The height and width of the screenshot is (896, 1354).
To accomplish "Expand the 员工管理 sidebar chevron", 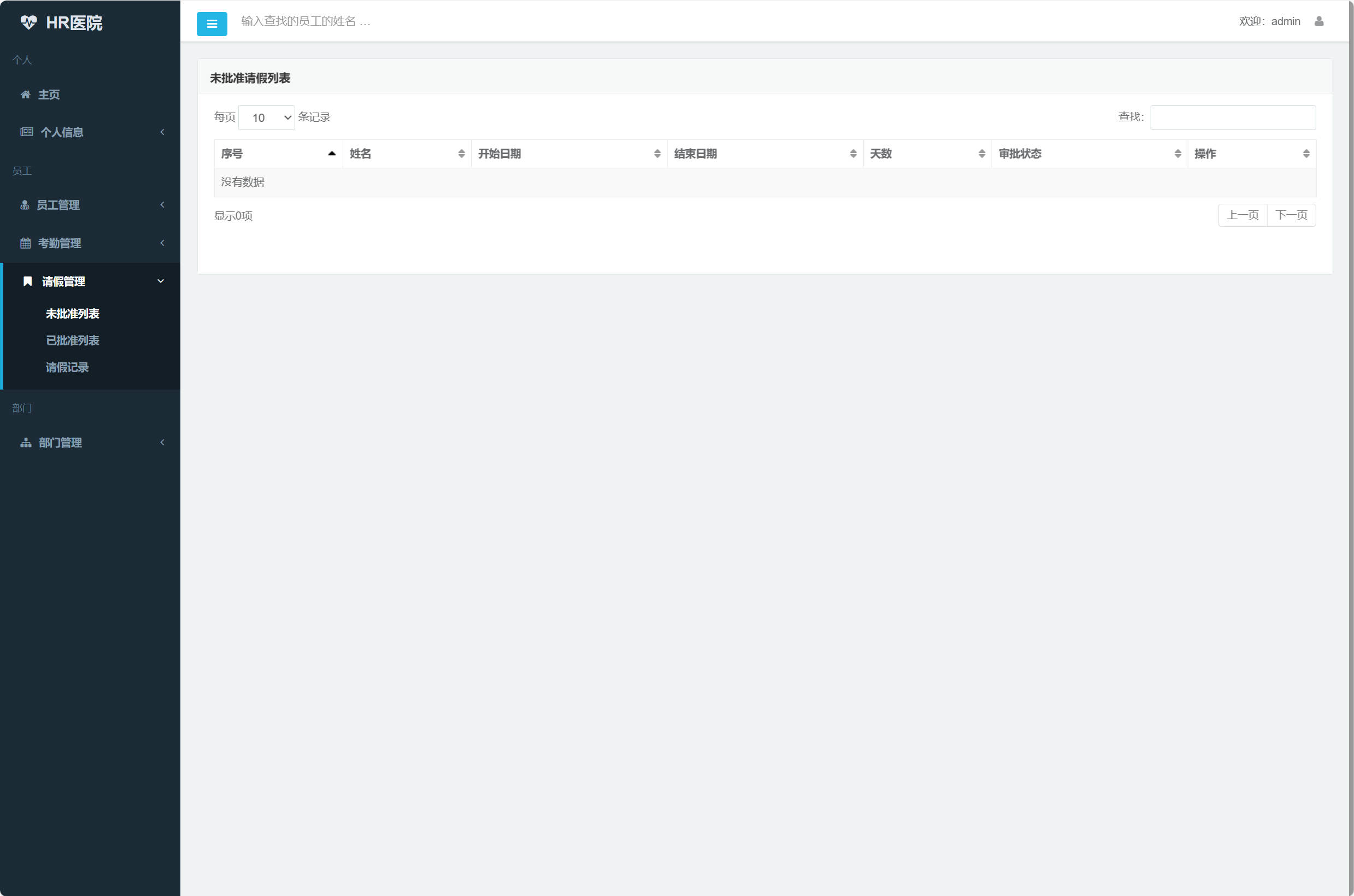I will point(162,204).
